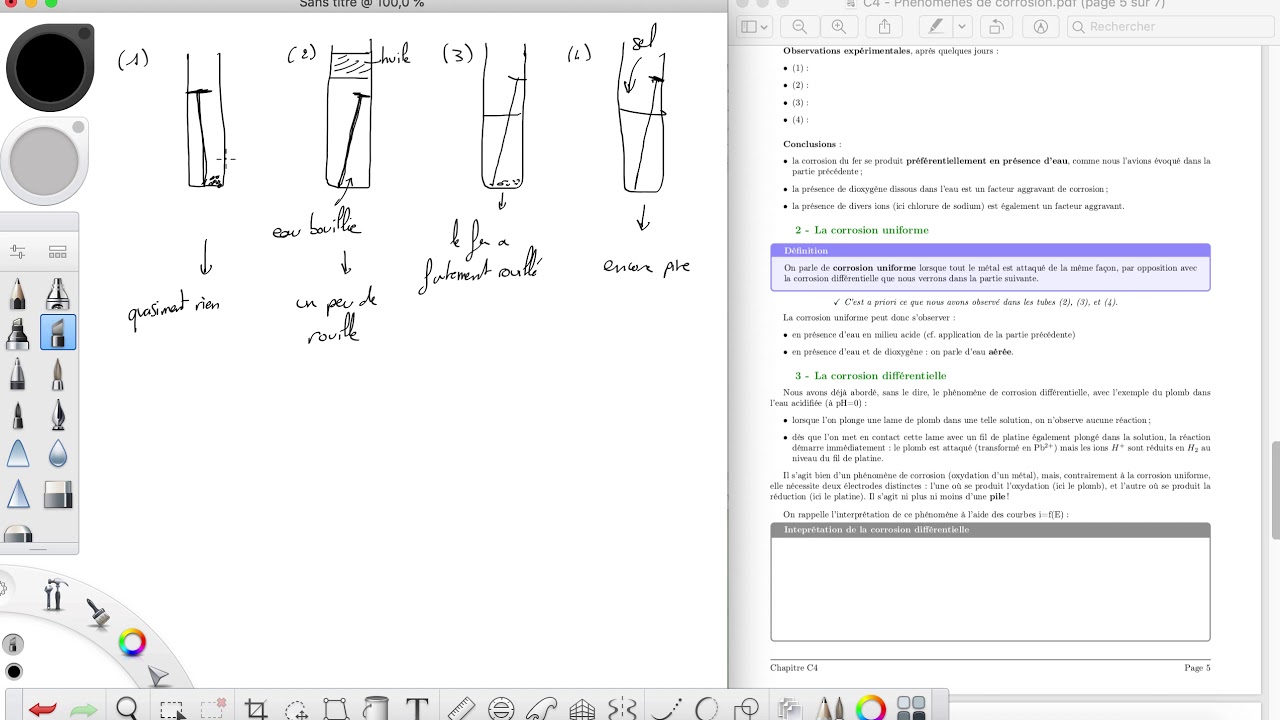Expand the highlight color dropdown arrow
The height and width of the screenshot is (720, 1280).
(x=962, y=27)
